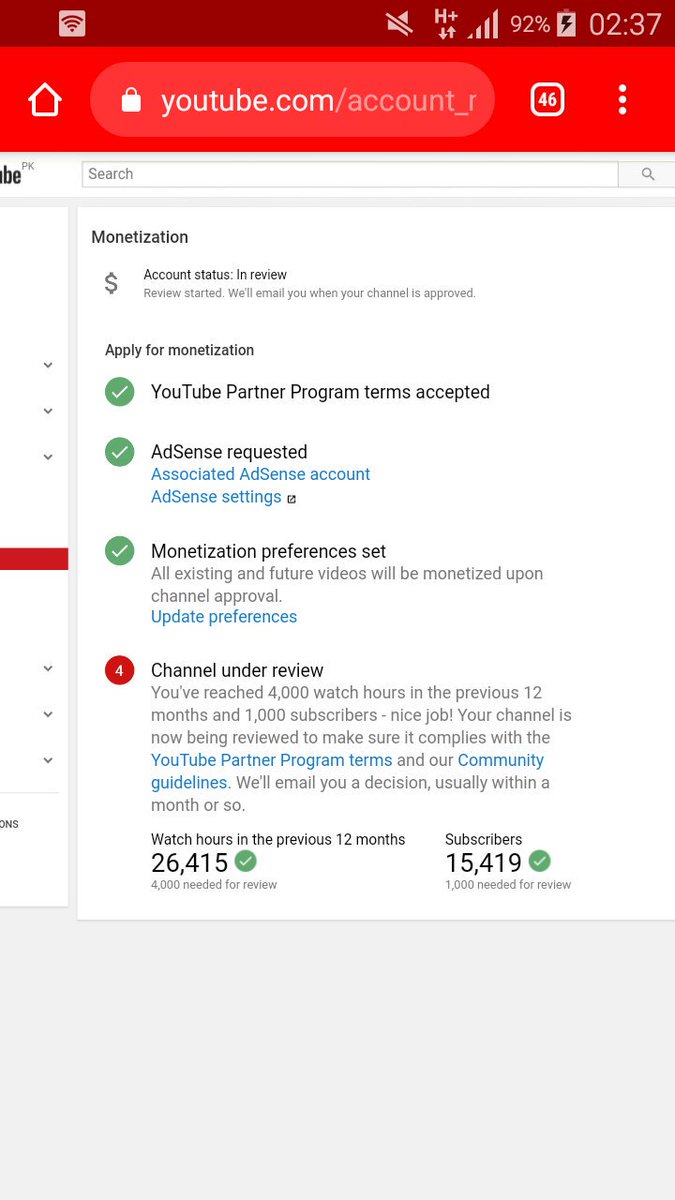Expand sidebar chevron beside Channel under review

[48, 668]
